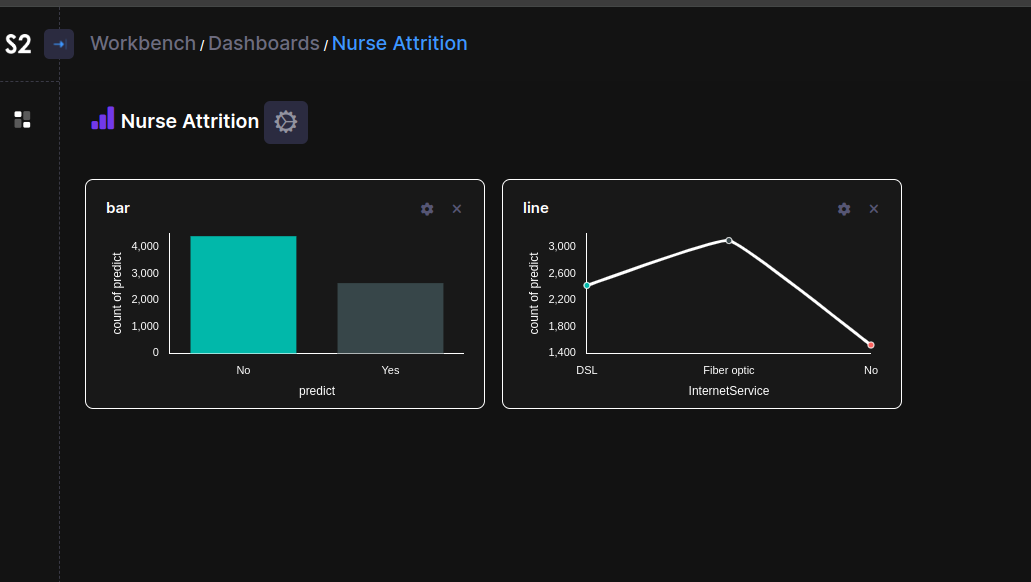Viewport: 1031px width, 582px height.
Task: Click the 2,000 value on bar chart
Action: tap(145, 299)
